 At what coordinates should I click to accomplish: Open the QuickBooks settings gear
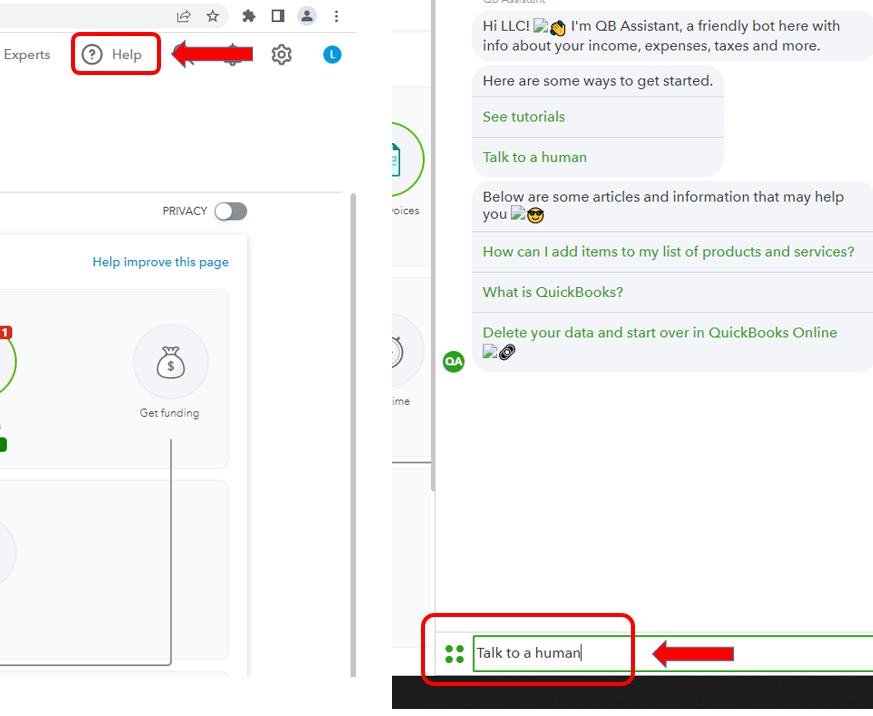point(281,54)
